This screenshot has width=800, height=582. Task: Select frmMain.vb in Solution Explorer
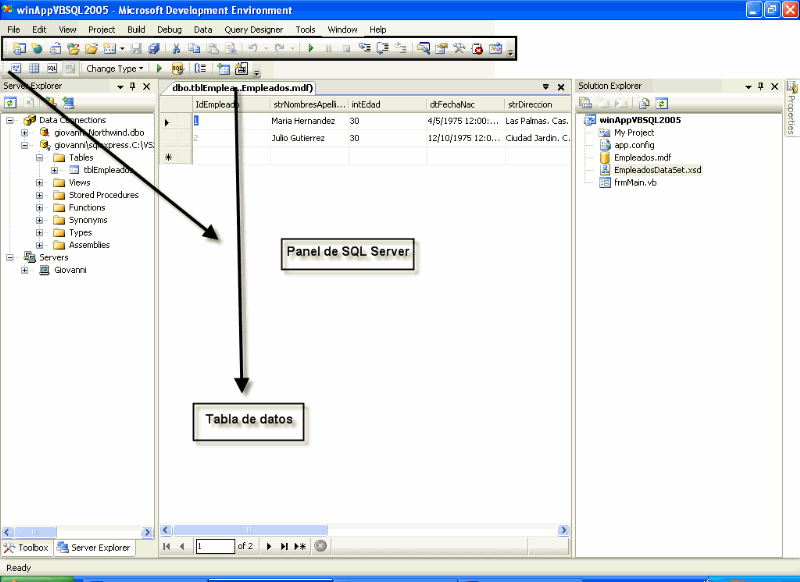point(635,183)
